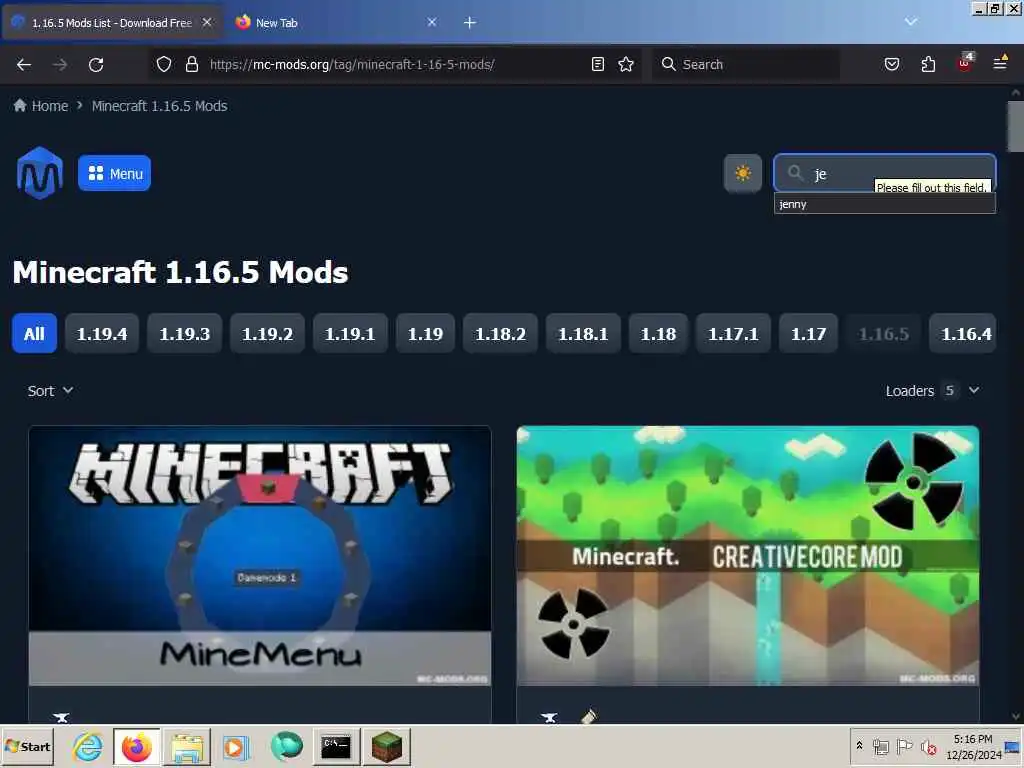Click the muted volume tray icon

pos(928,746)
